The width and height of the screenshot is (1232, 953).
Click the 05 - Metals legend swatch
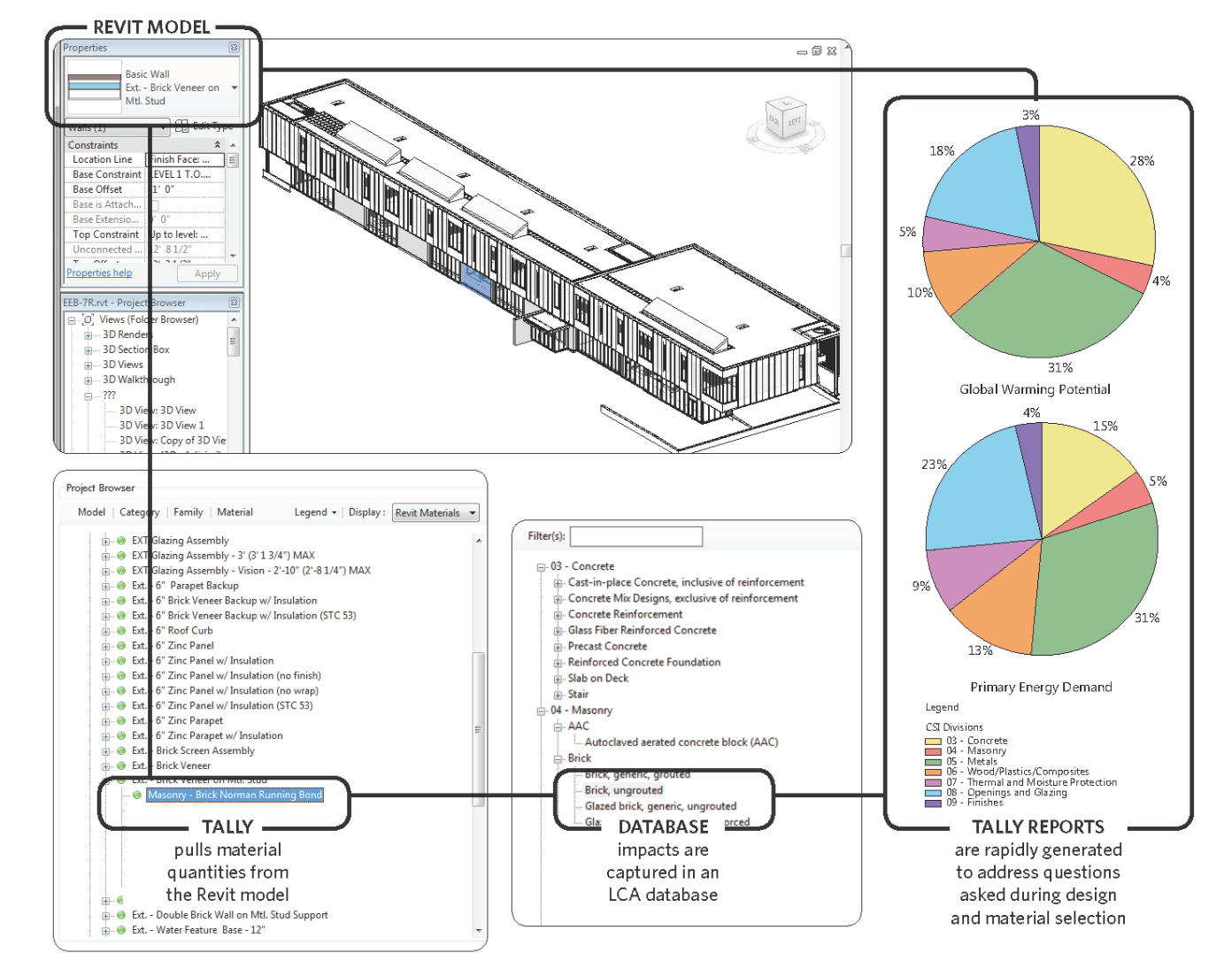pyautogui.click(x=933, y=762)
